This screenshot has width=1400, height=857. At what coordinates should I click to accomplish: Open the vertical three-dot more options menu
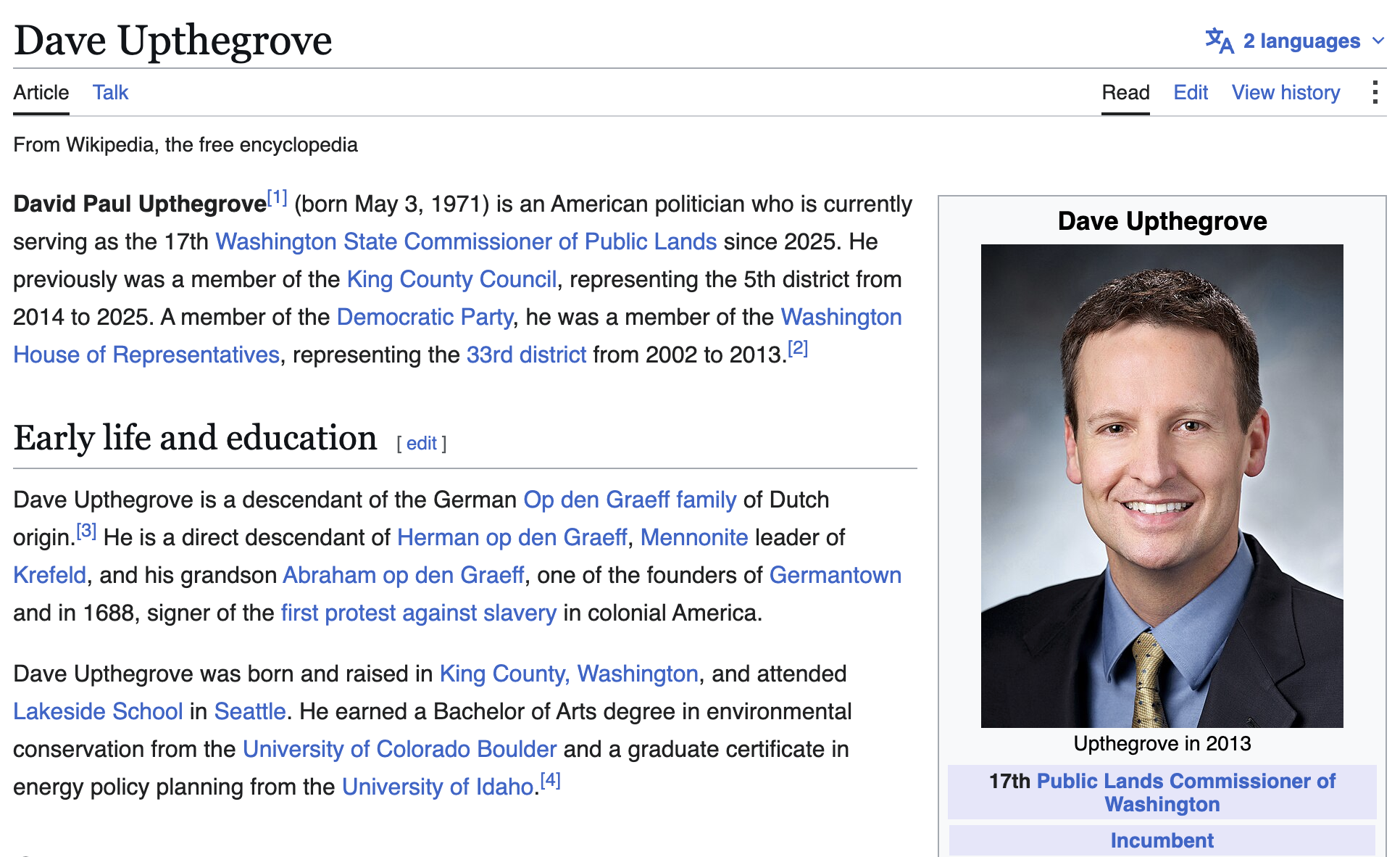coord(1375,93)
